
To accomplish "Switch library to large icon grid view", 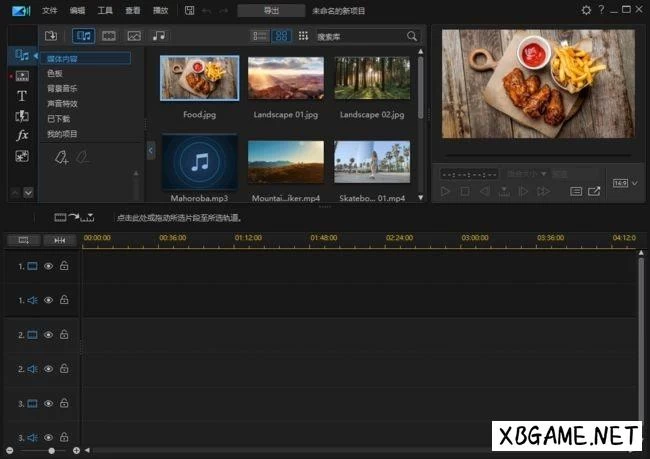I will click(281, 36).
